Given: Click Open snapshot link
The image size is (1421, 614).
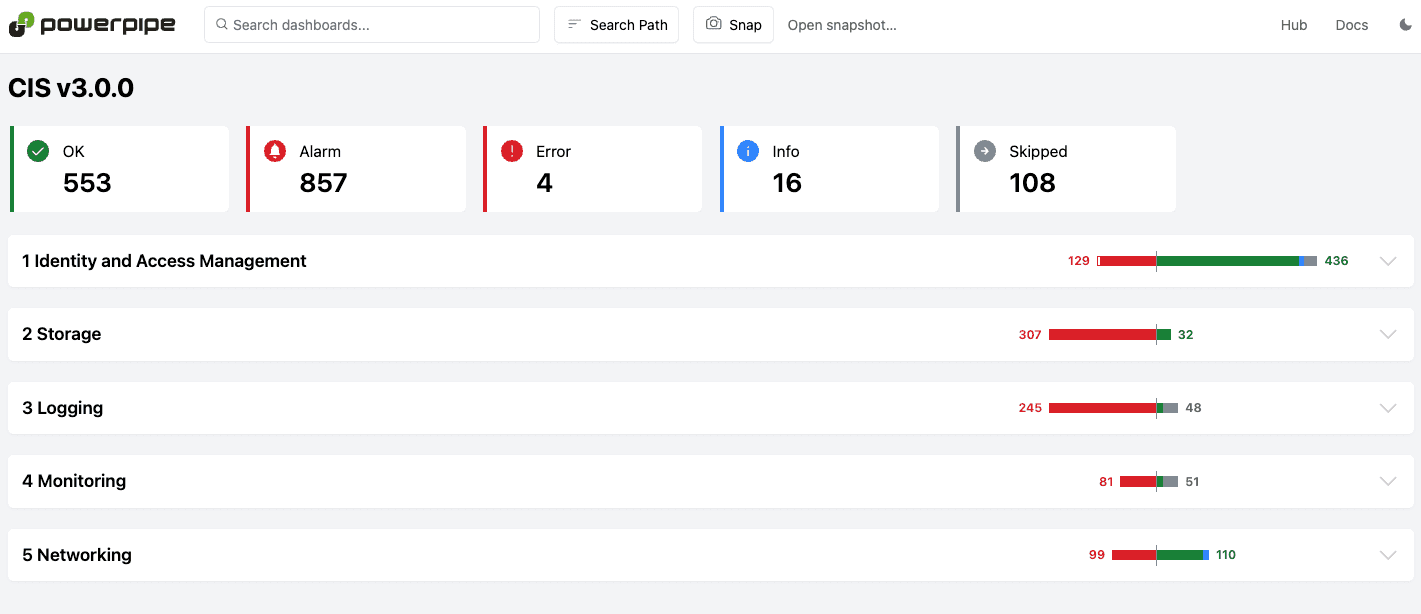Looking at the screenshot, I should click(x=842, y=25).
